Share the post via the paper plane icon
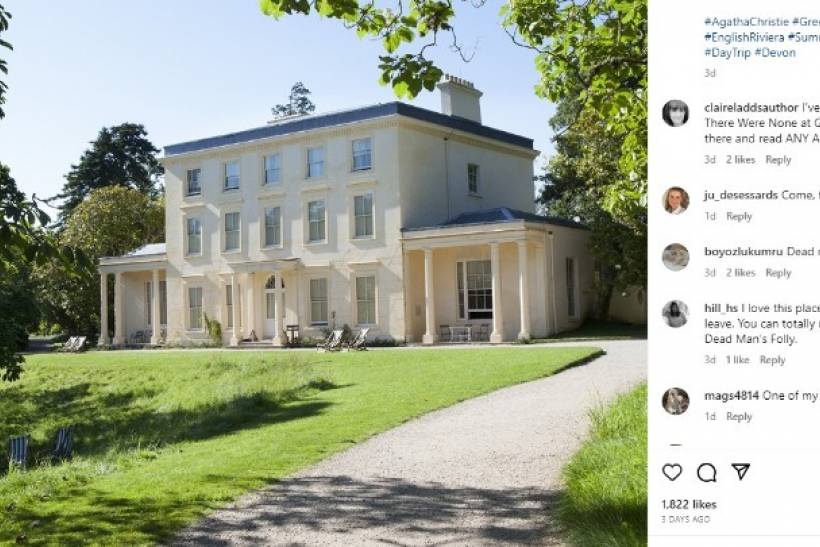The image size is (820, 547). coord(741,472)
